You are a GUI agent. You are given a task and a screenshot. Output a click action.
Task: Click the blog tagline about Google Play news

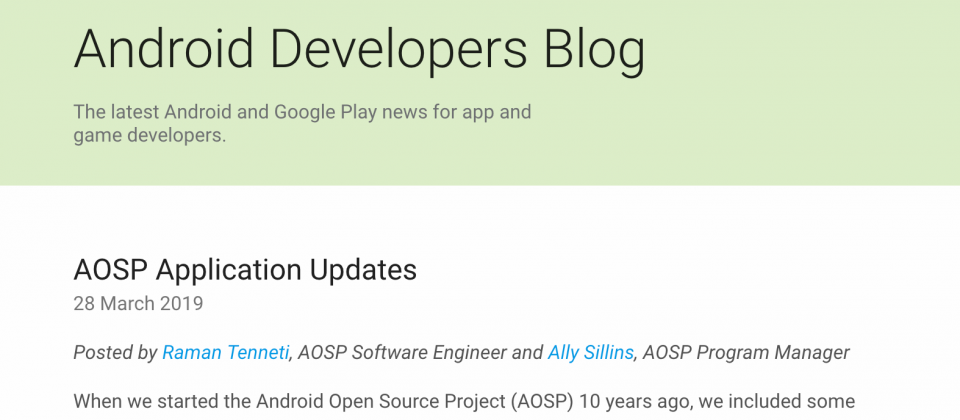(x=302, y=124)
